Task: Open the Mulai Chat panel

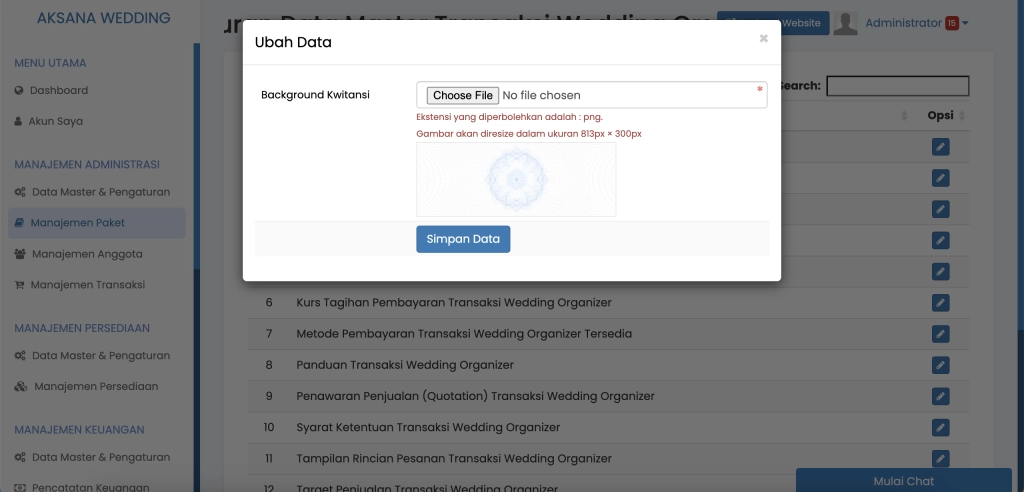Action: pos(903,481)
